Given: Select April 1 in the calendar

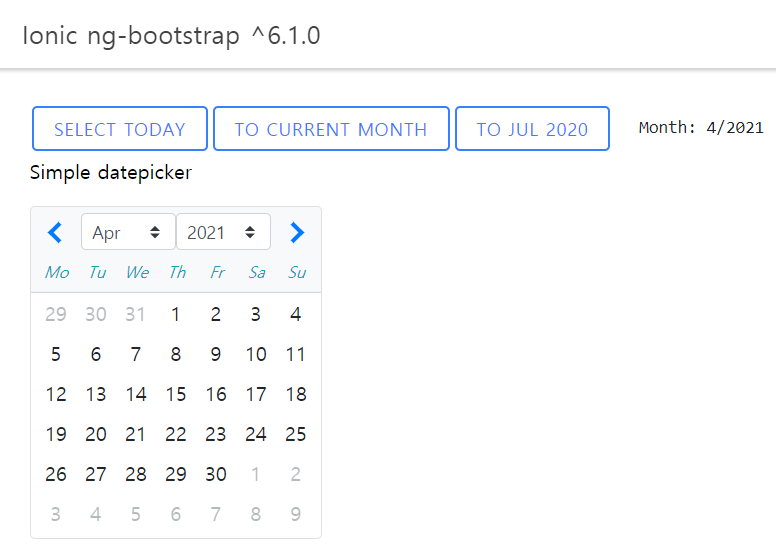Looking at the screenshot, I should coord(175,314).
